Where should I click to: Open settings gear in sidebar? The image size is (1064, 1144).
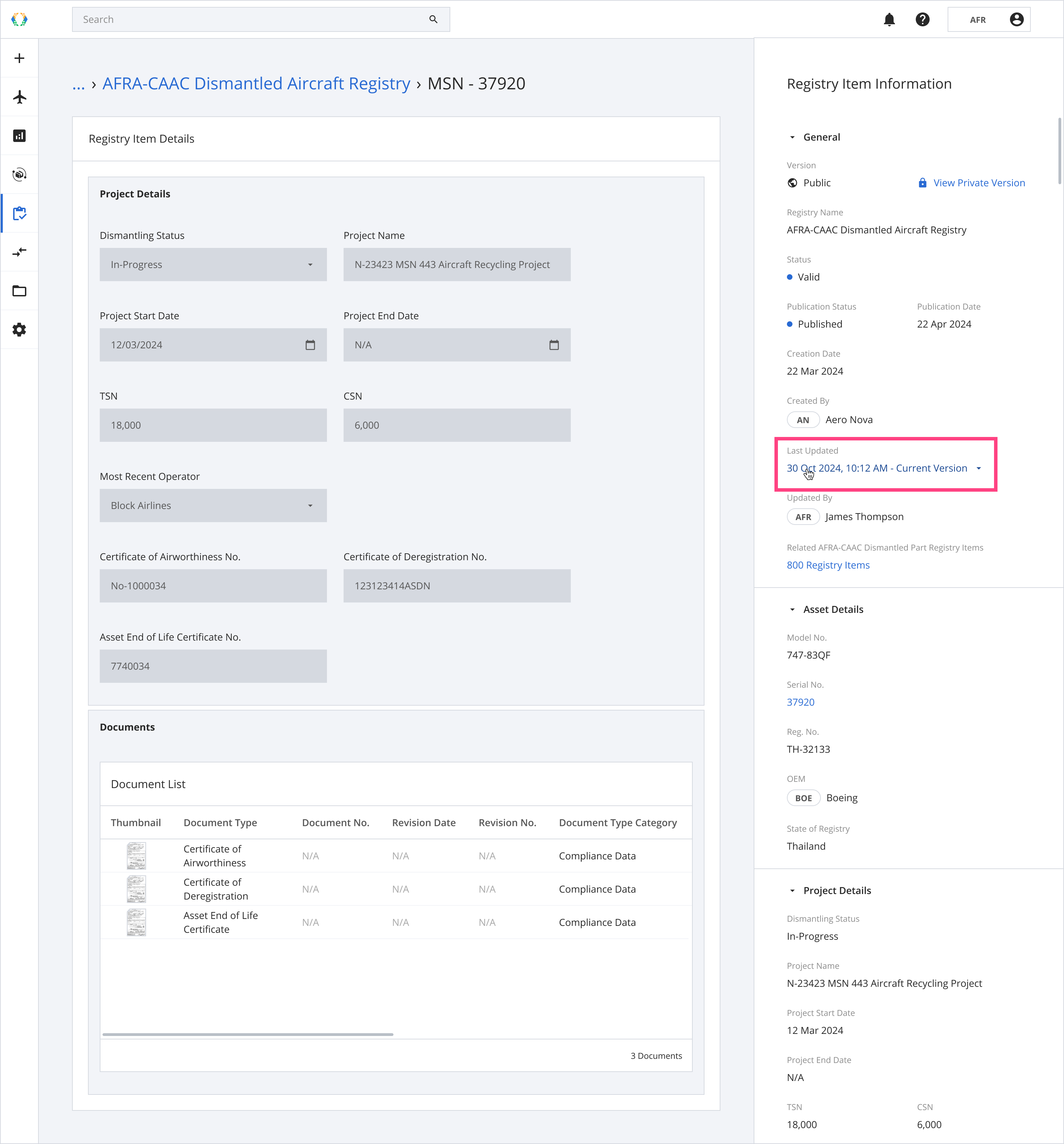pyautogui.click(x=20, y=330)
